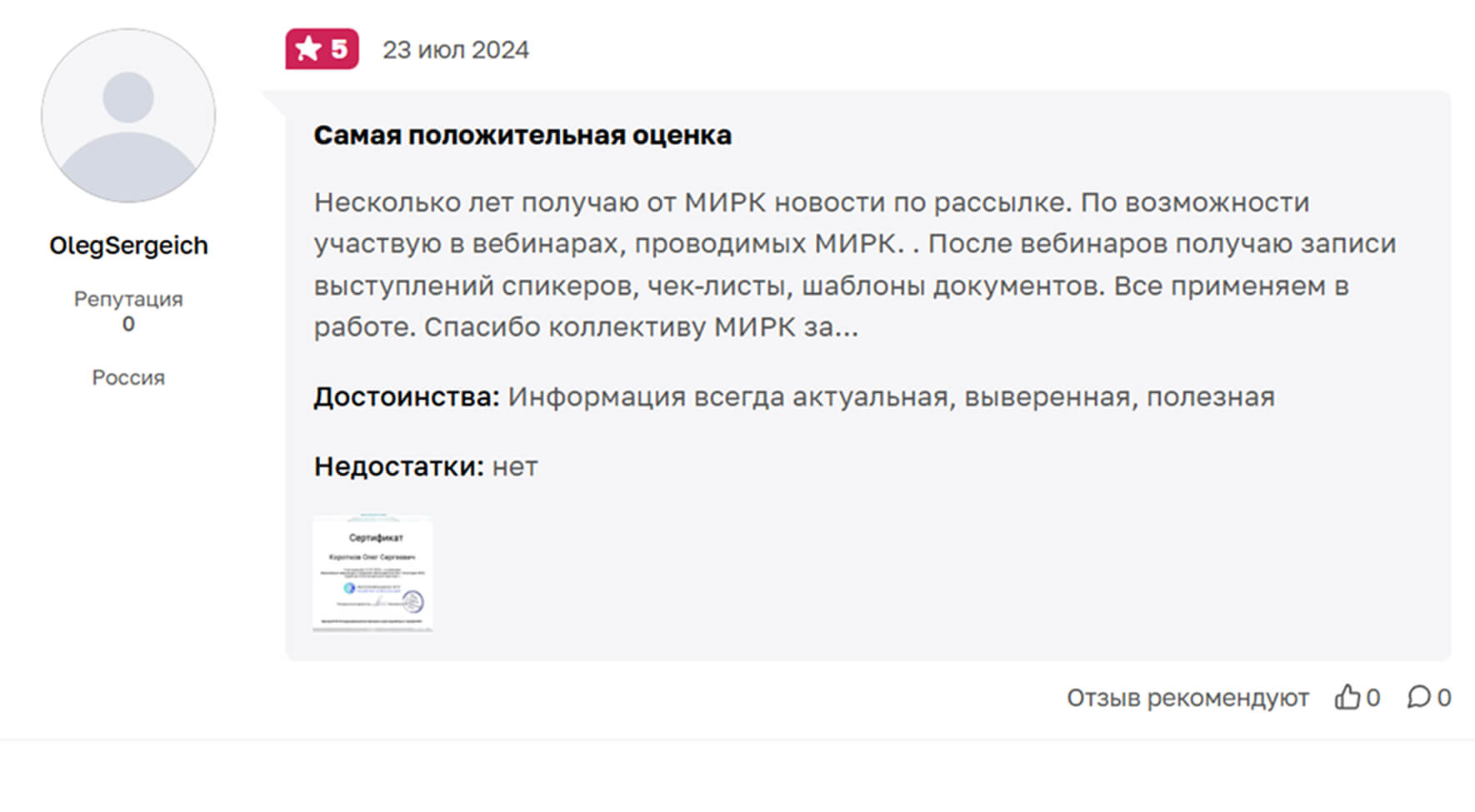Click the date '23 июл 2024'
The width and height of the screenshot is (1475, 812).
(455, 50)
